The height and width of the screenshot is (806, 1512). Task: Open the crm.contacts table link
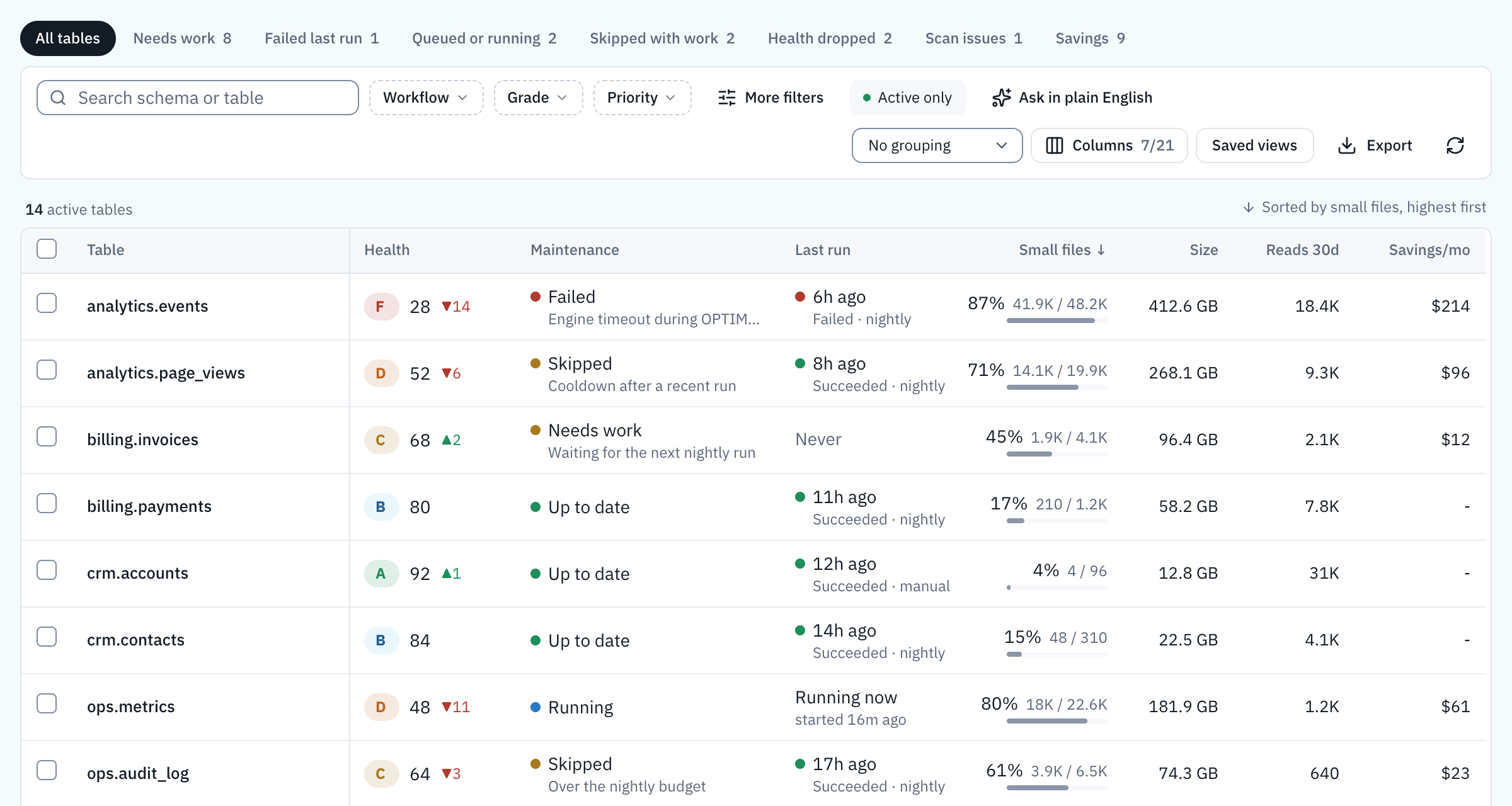(x=135, y=640)
